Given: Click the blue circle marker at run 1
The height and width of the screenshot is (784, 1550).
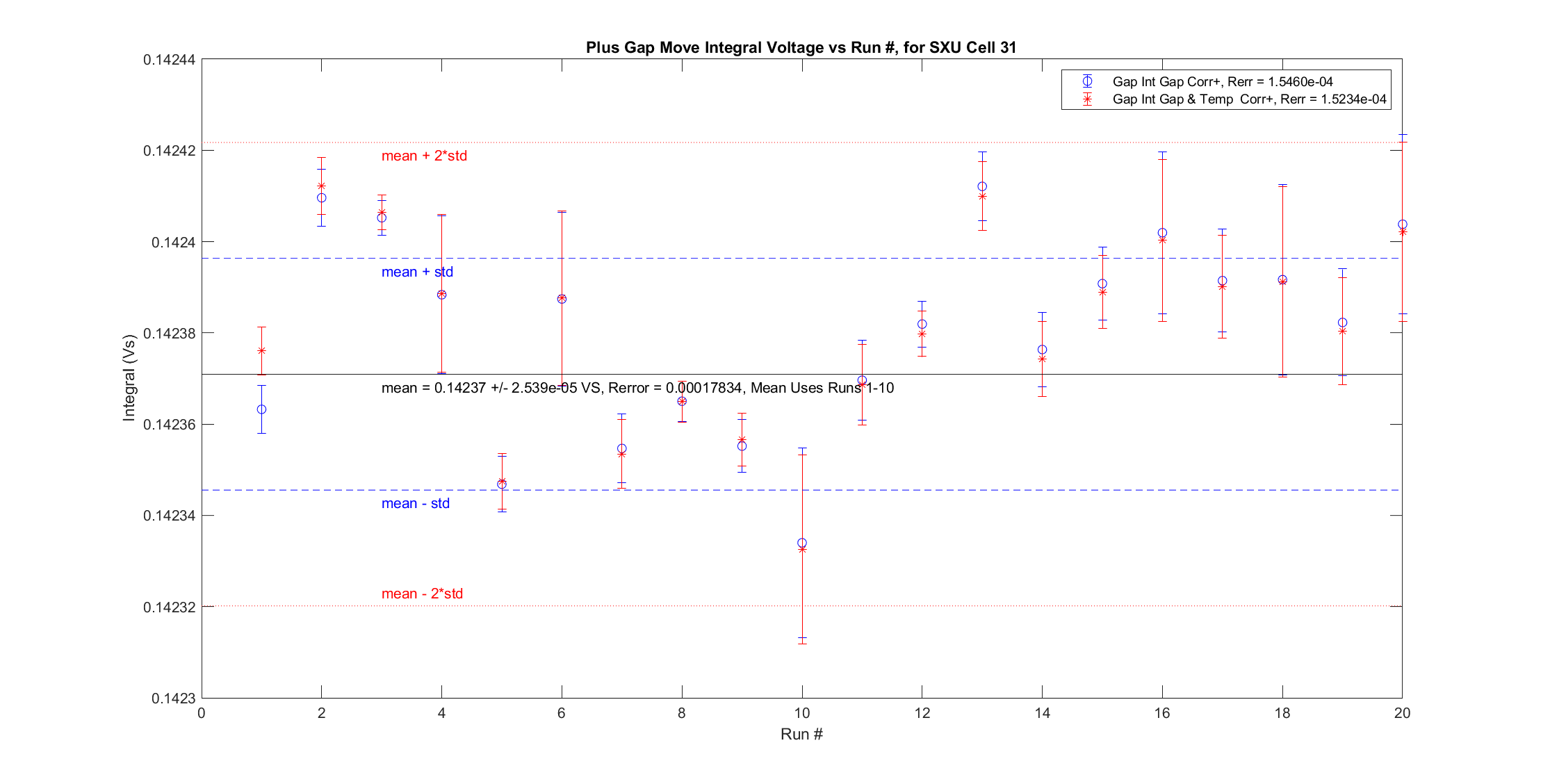Looking at the screenshot, I should pyautogui.click(x=261, y=409).
